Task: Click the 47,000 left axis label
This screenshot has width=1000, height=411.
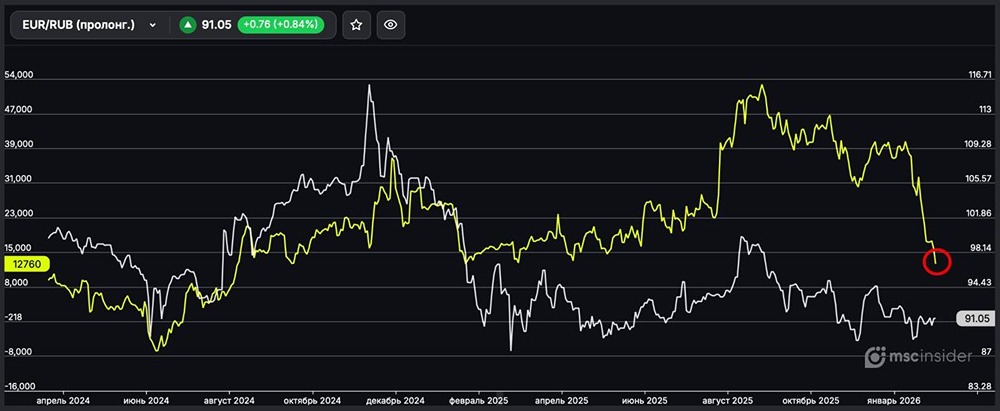Action: click(18, 110)
